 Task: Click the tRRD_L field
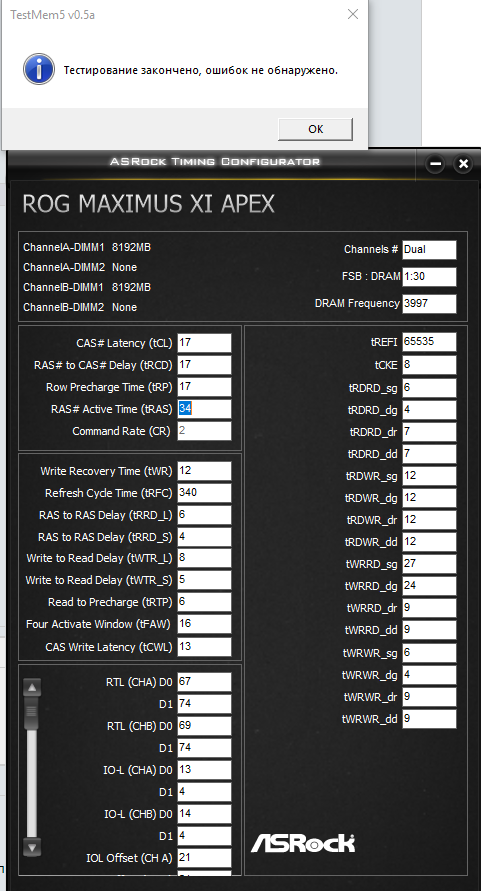[204, 515]
